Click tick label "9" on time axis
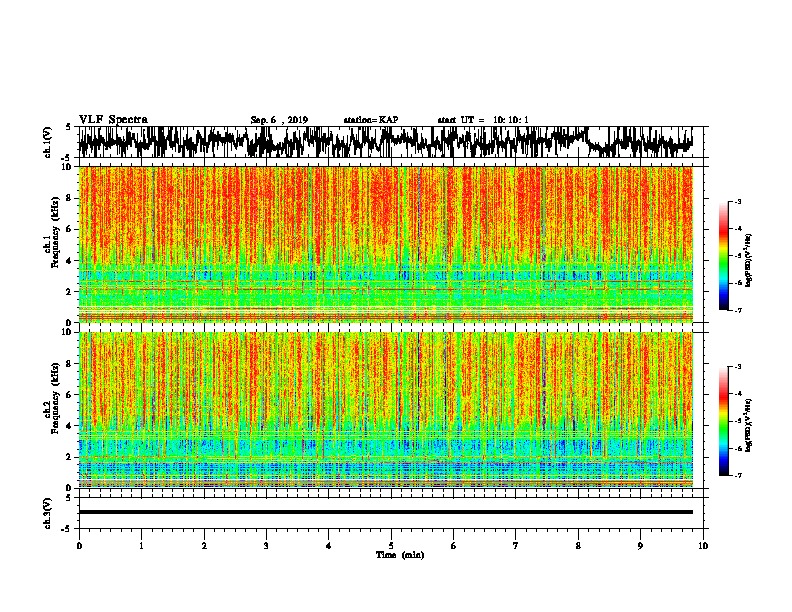This screenshot has width=792, height=612. pos(640,546)
